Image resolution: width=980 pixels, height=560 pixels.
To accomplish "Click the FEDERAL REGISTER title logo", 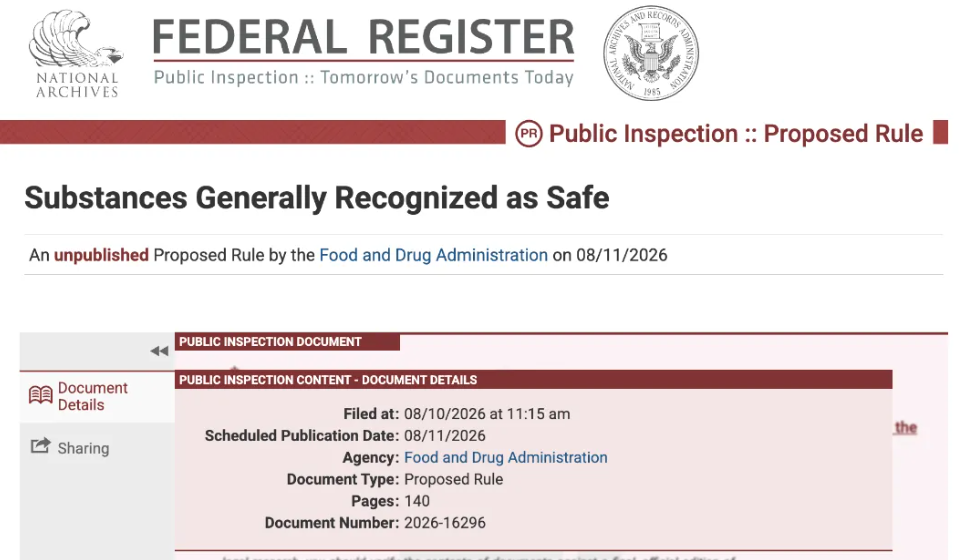I will click(363, 37).
